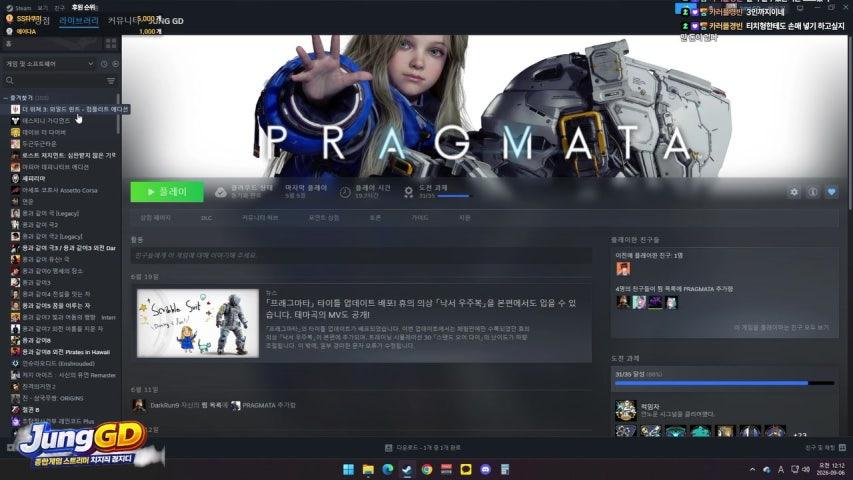Screen dimensions: 853x480
Task: Click the 개척자 achievement icon
Action: [x=626, y=410]
